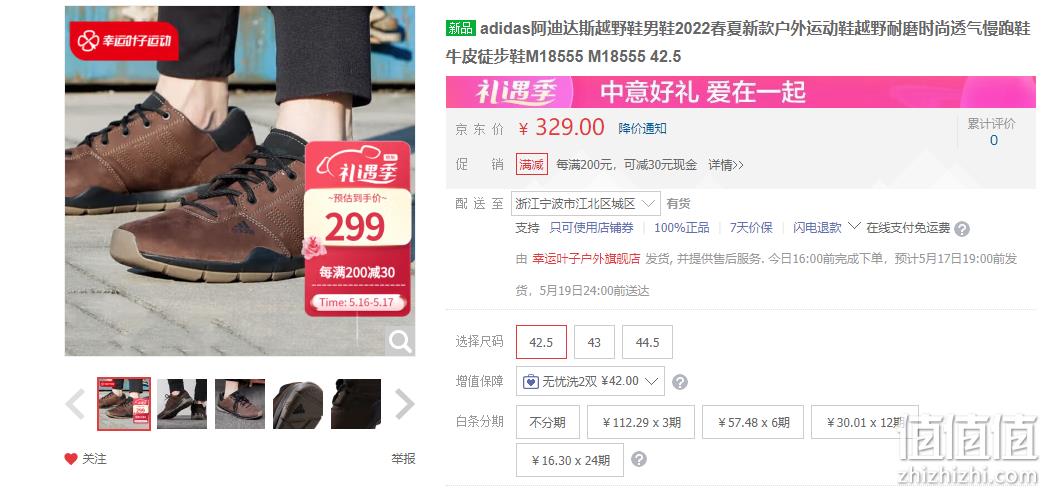Show next thumbnails with right arrow

pyautogui.click(x=404, y=403)
